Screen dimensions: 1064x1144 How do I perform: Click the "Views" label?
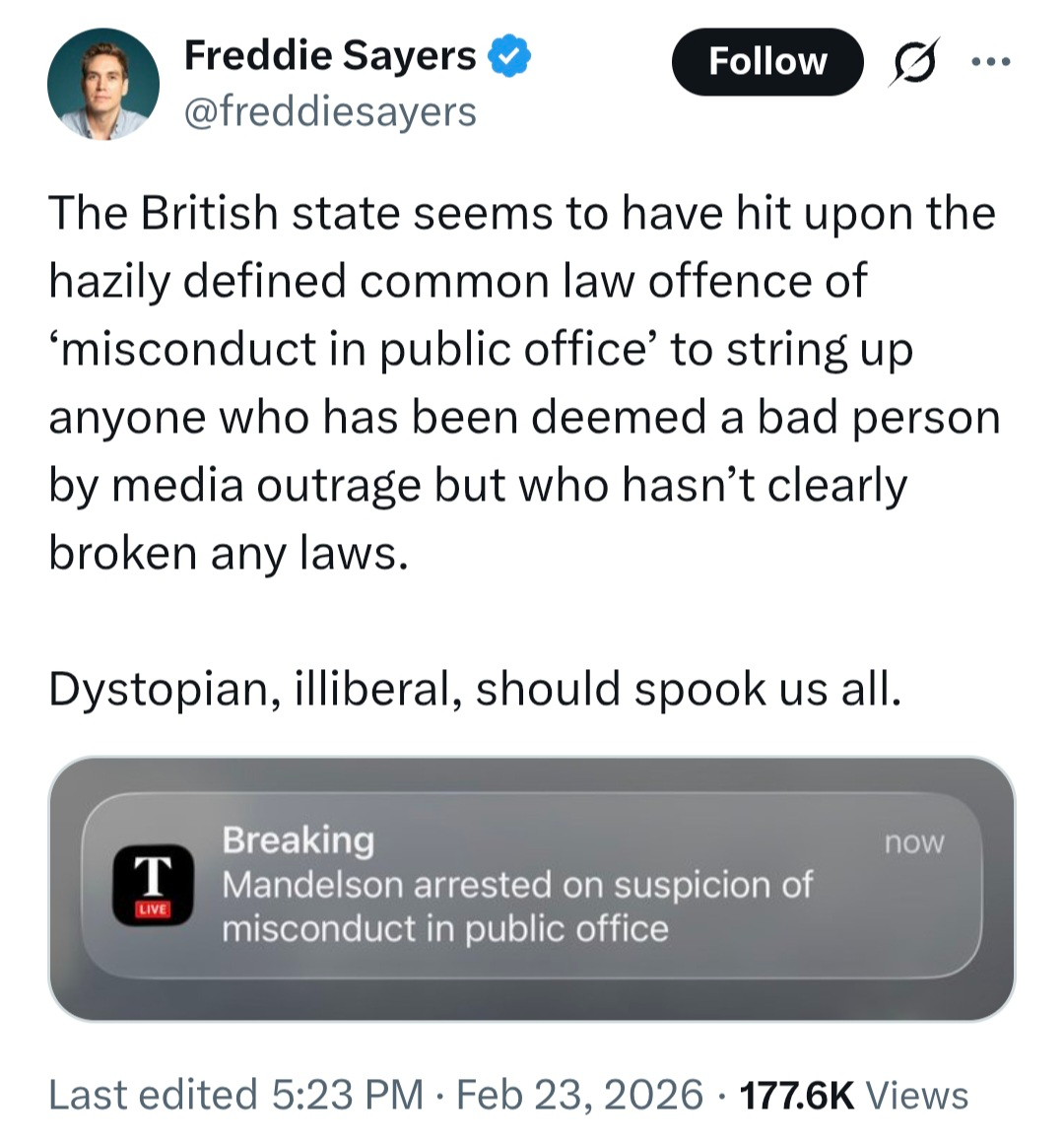coord(916,1095)
